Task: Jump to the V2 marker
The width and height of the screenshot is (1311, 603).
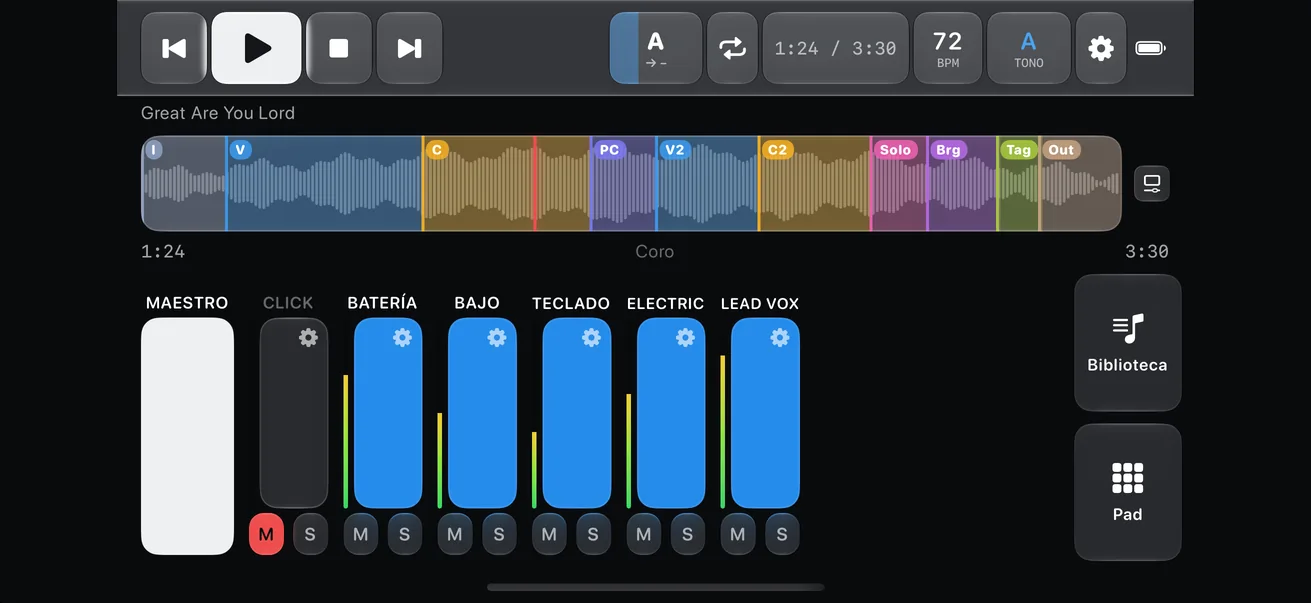Action: tap(675, 150)
